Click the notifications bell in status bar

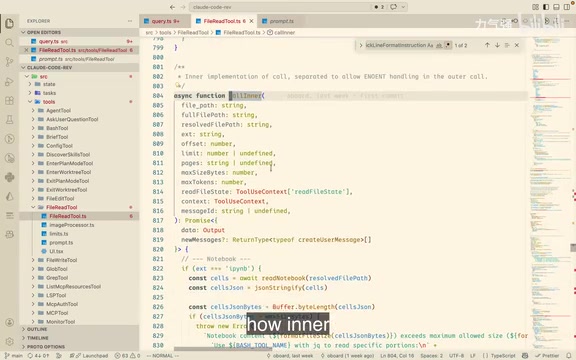569,356
